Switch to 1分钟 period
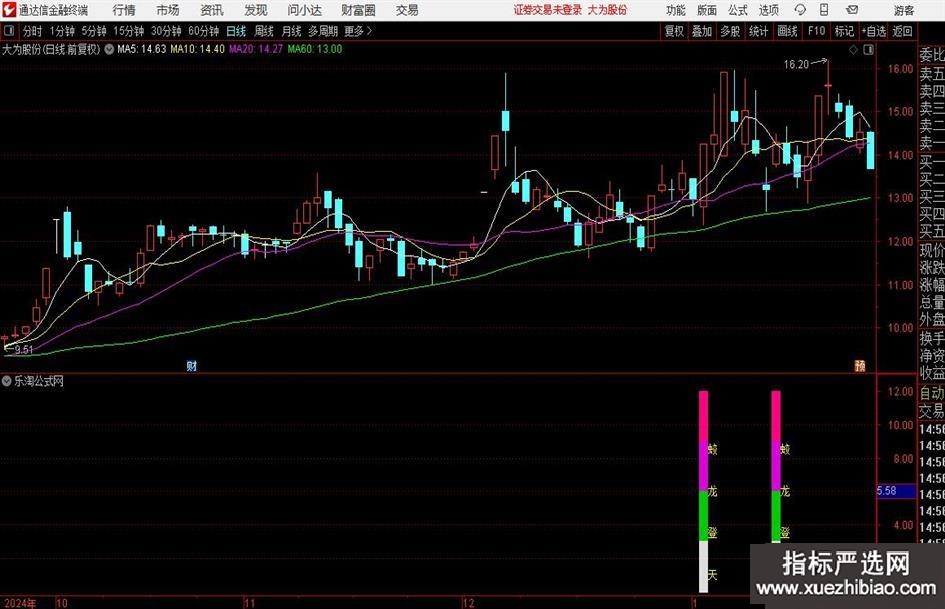The image size is (945, 609). (x=62, y=31)
